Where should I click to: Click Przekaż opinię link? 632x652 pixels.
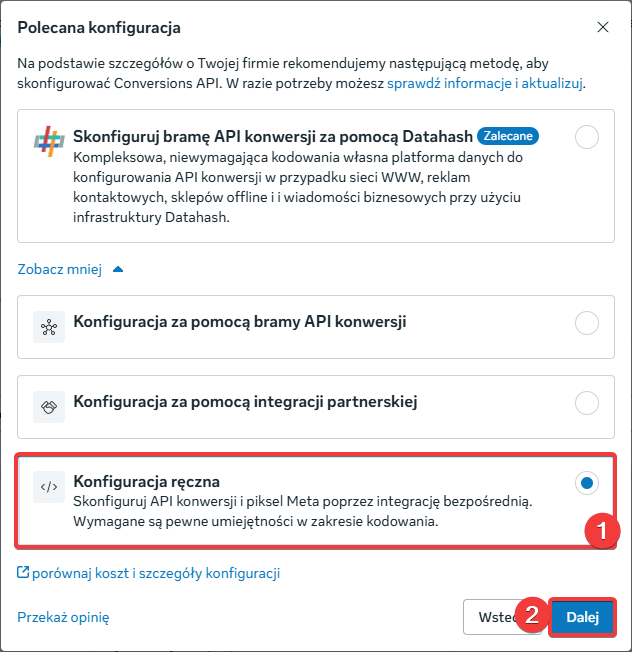(63, 617)
